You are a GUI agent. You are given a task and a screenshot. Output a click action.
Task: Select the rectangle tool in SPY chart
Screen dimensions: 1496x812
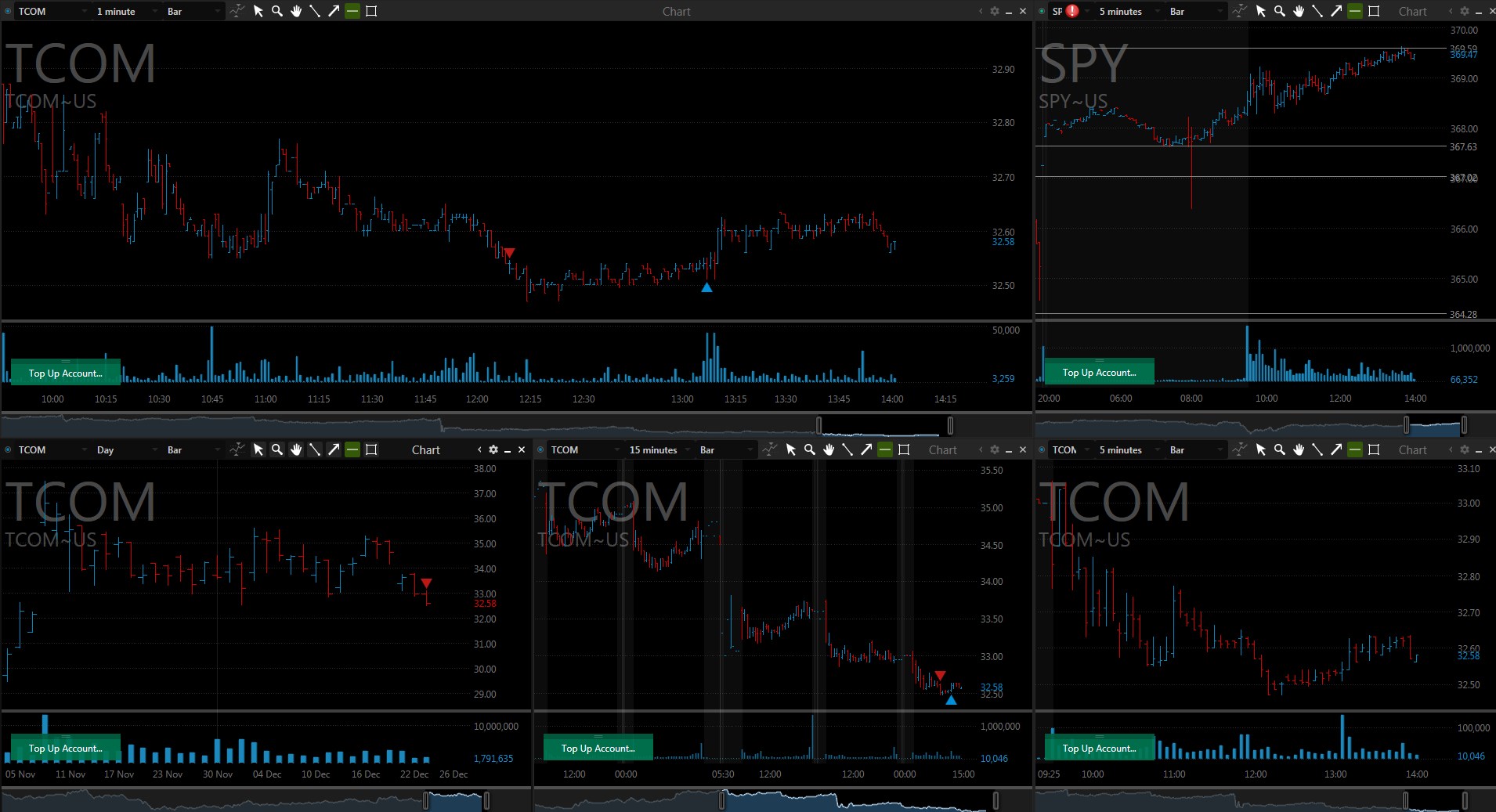coord(1374,11)
